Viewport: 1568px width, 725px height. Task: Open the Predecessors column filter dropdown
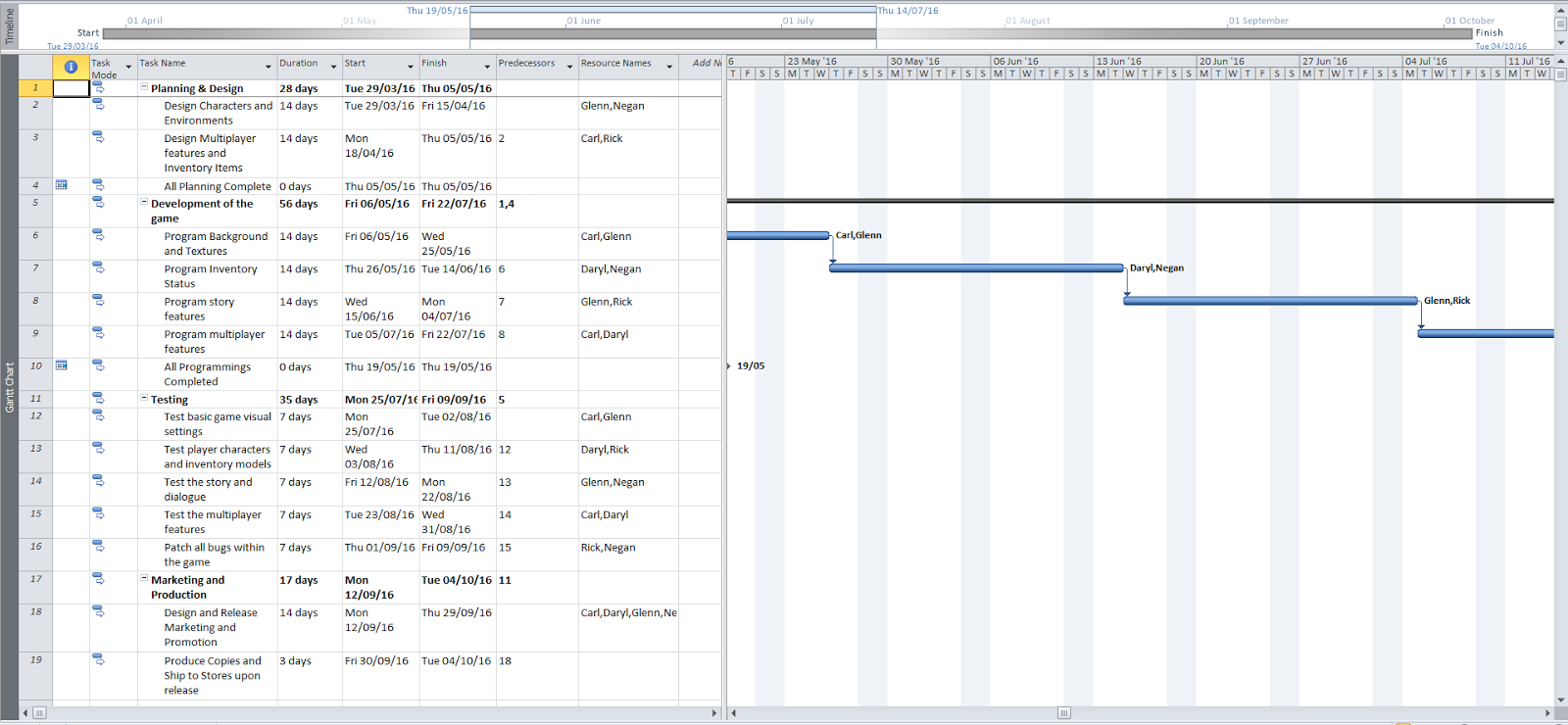tap(569, 67)
